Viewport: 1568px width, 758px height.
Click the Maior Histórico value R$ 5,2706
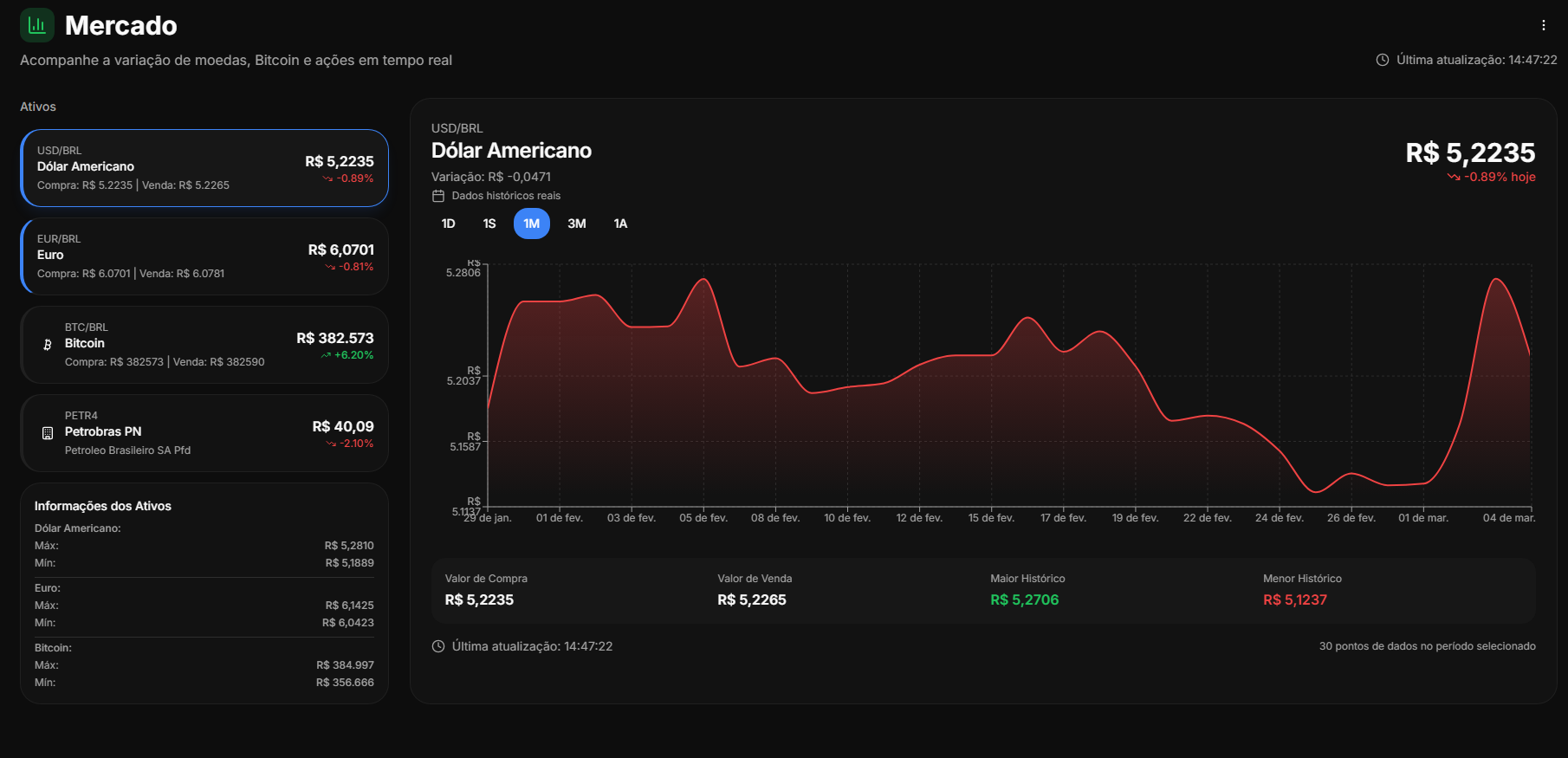tap(1024, 599)
